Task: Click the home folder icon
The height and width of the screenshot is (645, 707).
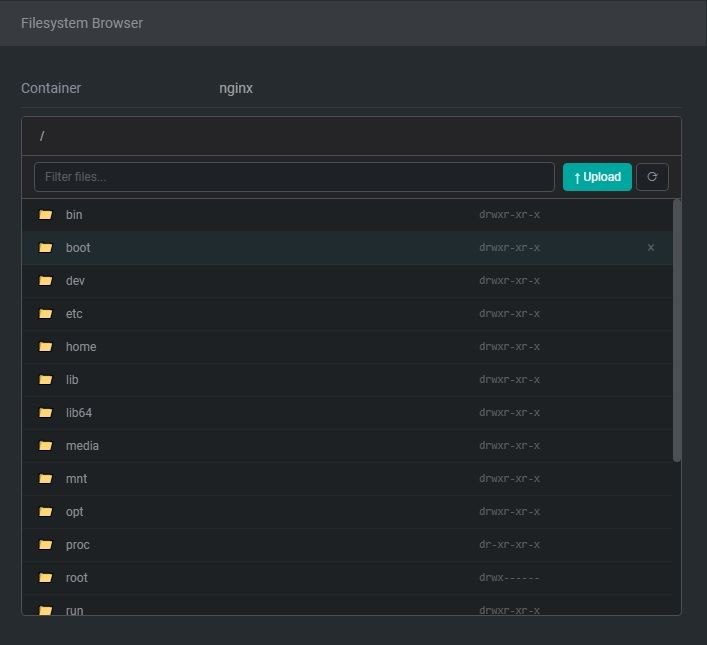Action: click(46, 346)
